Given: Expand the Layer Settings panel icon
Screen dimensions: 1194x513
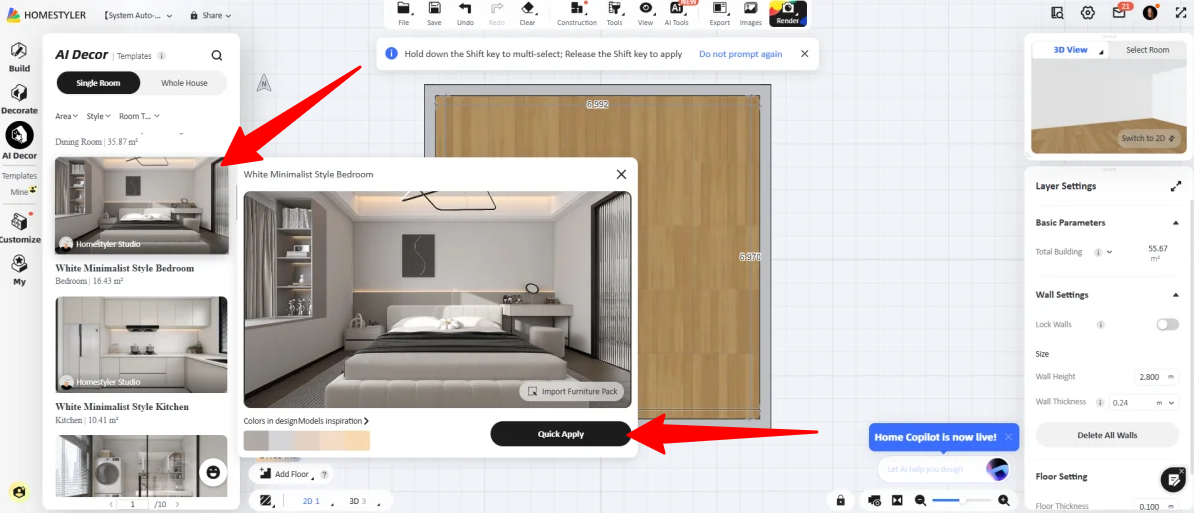Looking at the screenshot, I should [1176, 186].
